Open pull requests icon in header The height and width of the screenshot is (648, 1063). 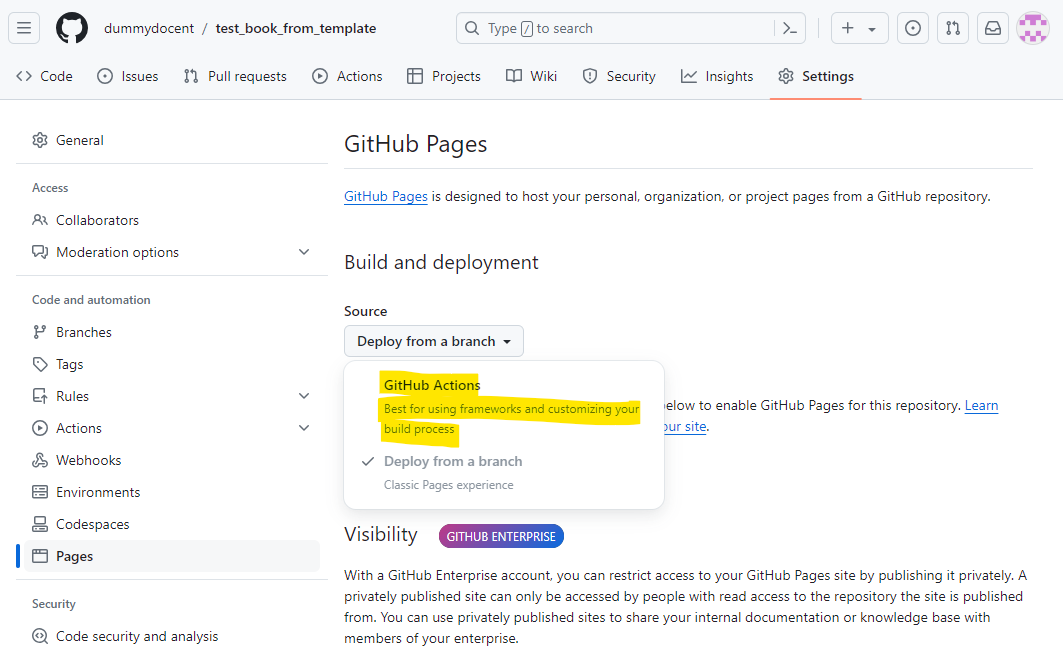pos(953,28)
